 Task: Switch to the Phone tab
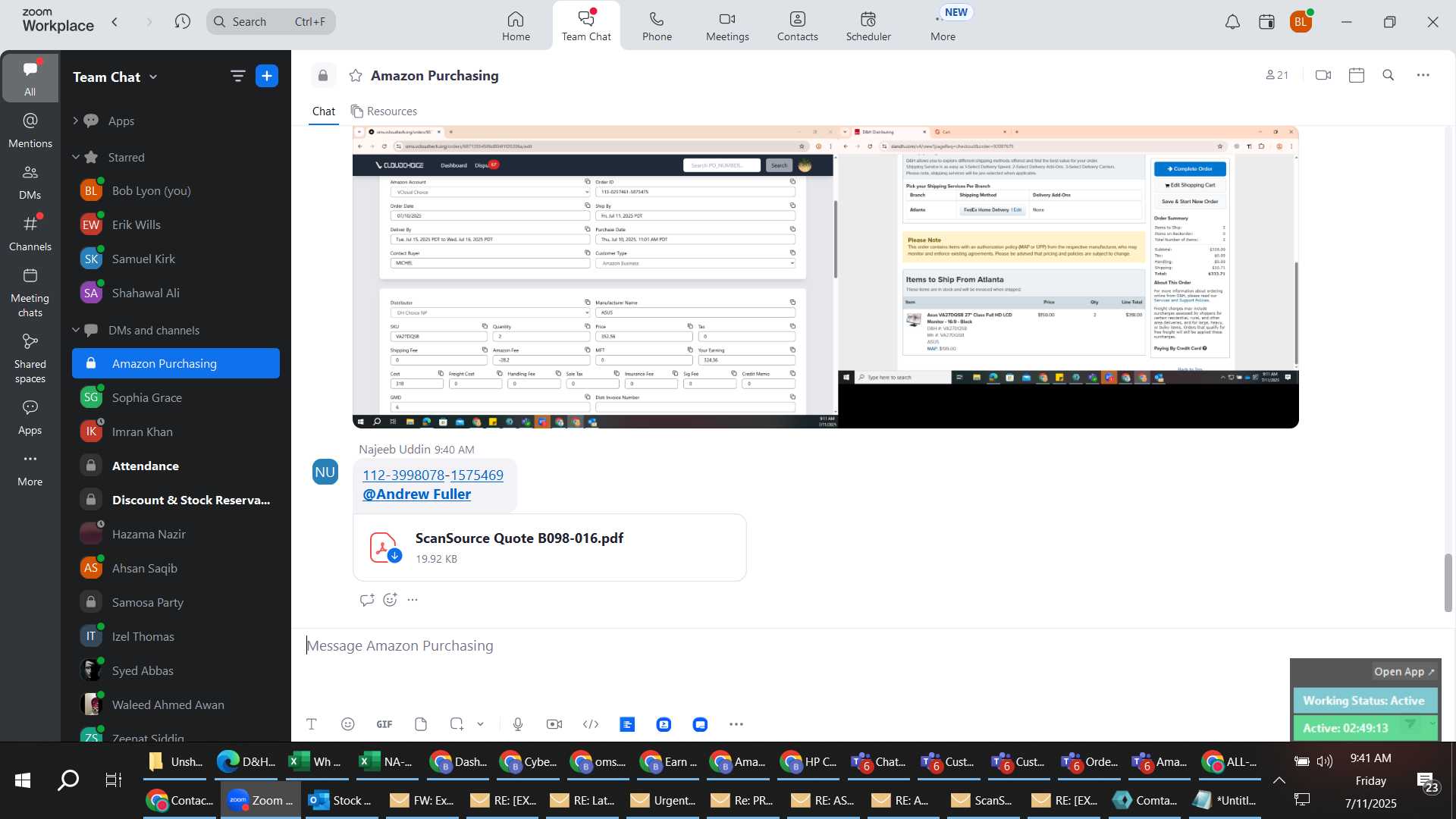point(657,26)
